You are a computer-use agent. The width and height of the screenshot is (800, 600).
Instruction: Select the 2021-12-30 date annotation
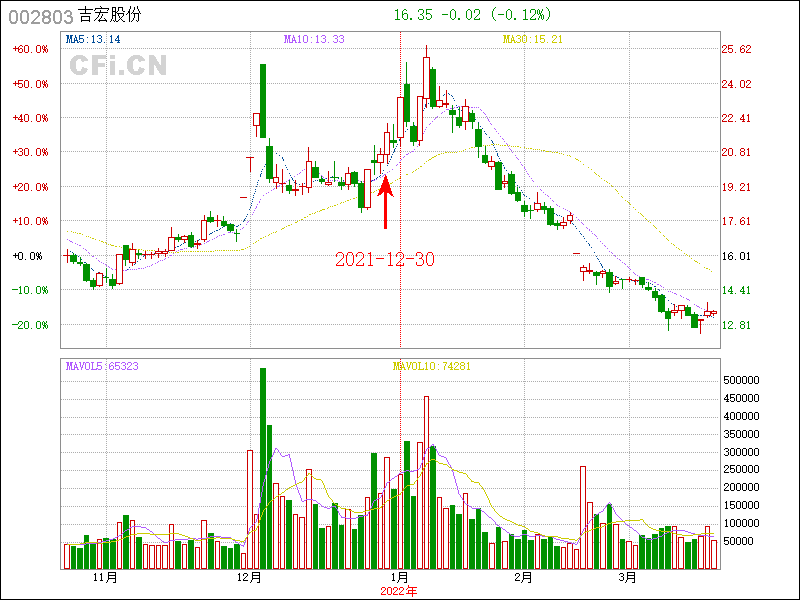385,259
